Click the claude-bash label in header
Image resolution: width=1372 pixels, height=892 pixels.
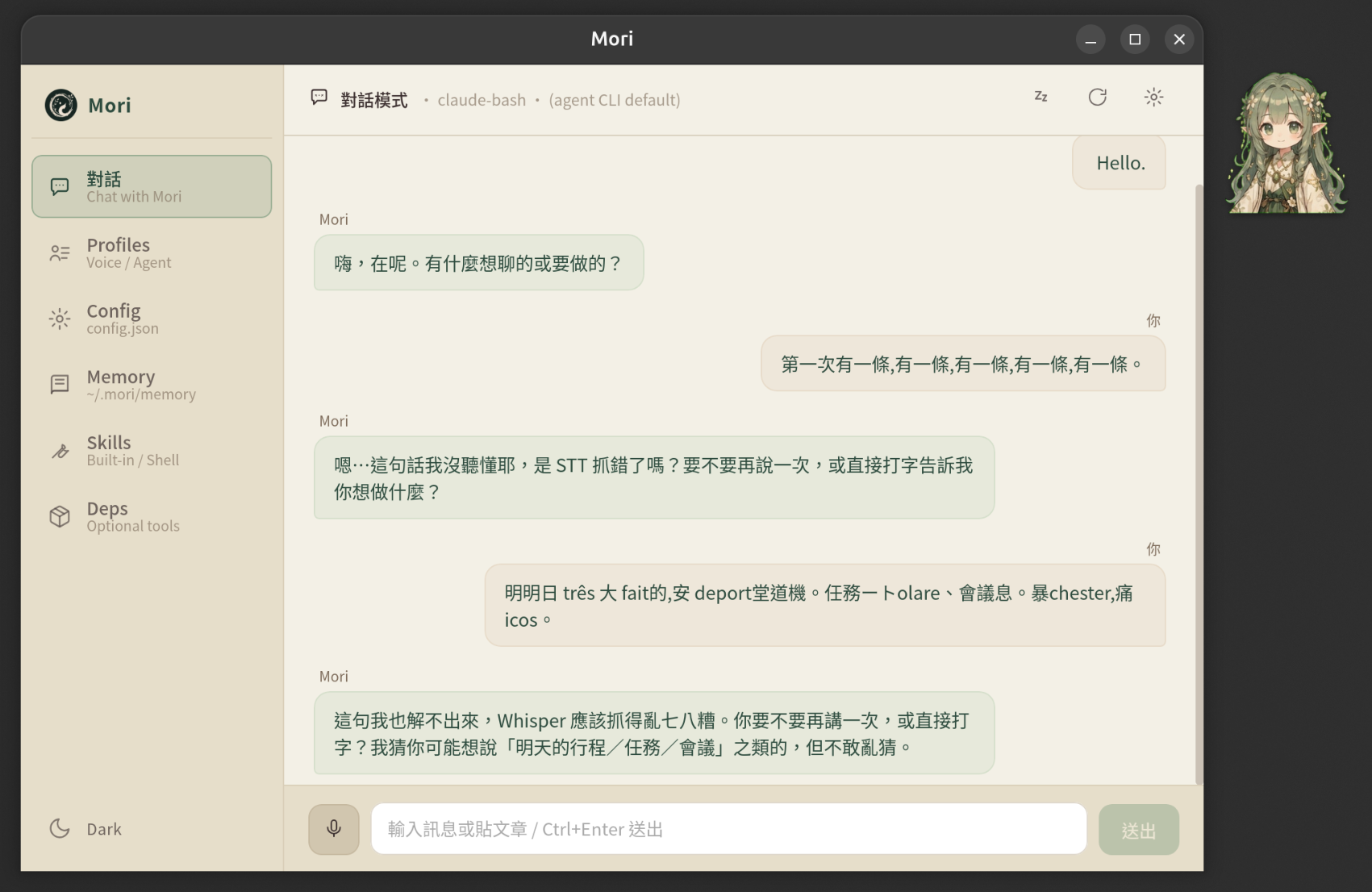pyautogui.click(x=482, y=99)
